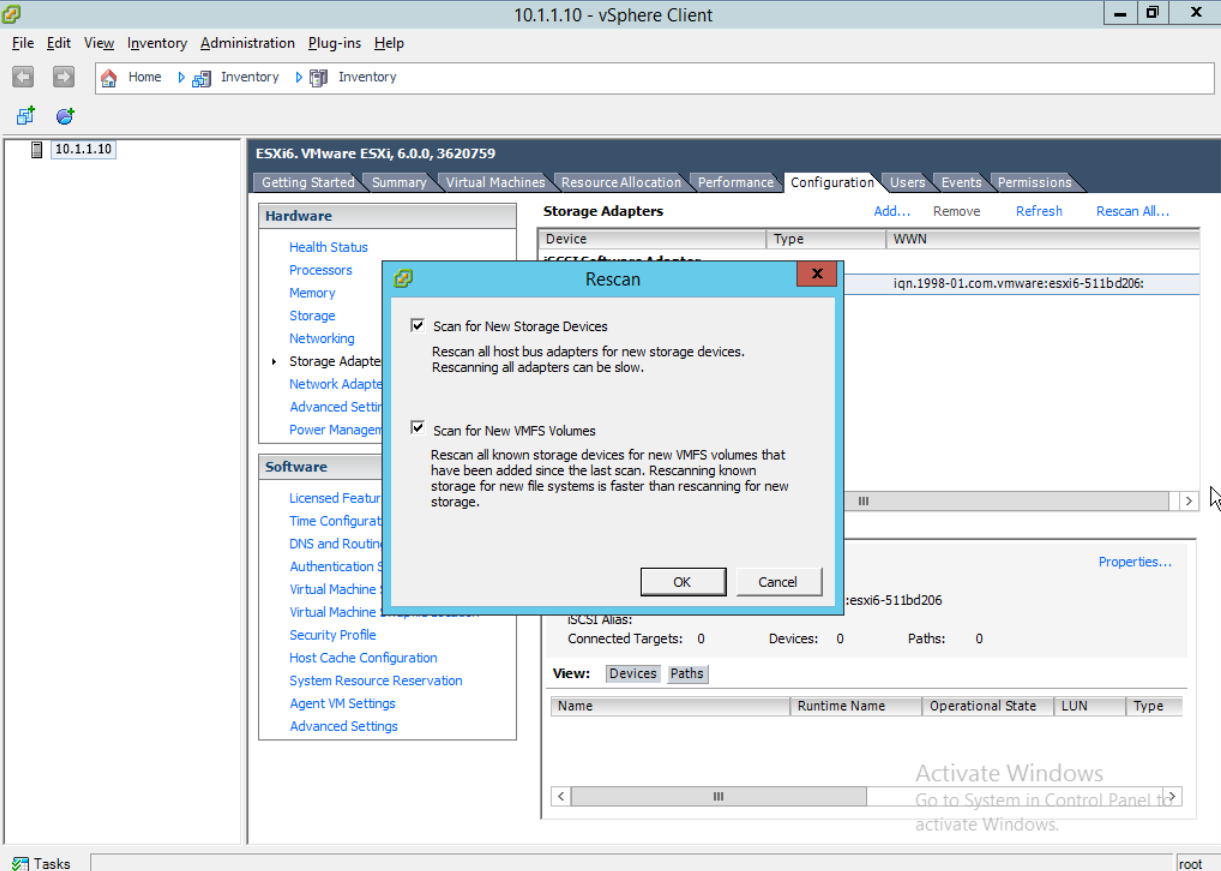Click the add resource pool toolbar icon
This screenshot has width=1221, height=871.
(x=64, y=116)
